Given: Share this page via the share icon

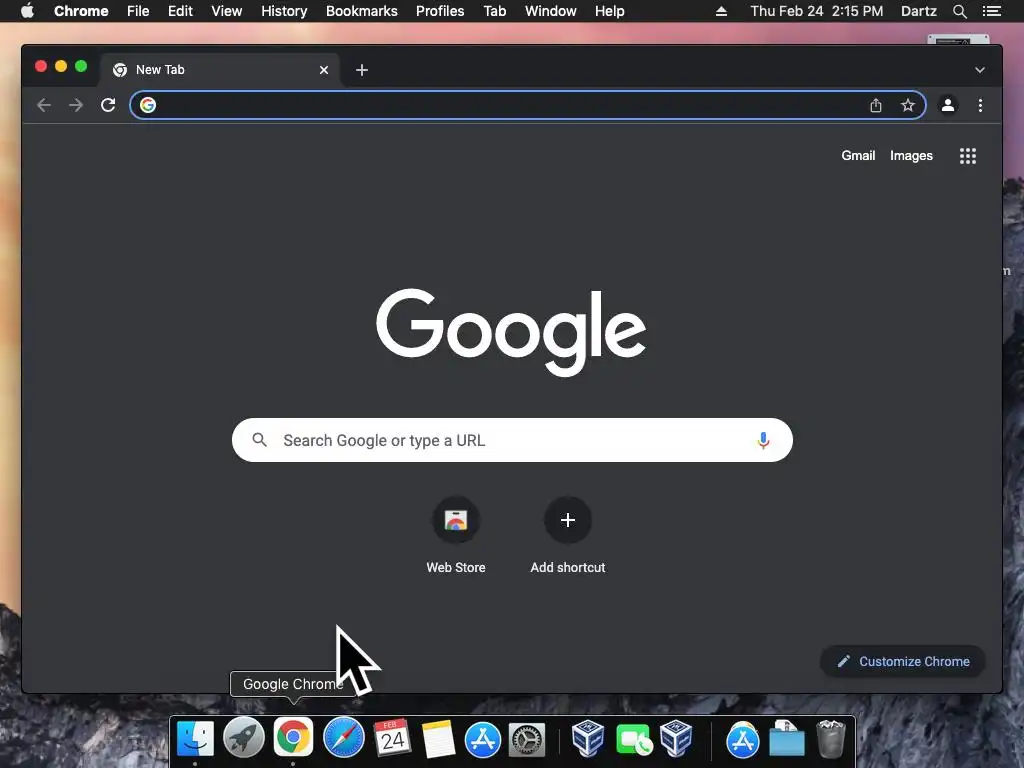Looking at the screenshot, I should tap(876, 105).
